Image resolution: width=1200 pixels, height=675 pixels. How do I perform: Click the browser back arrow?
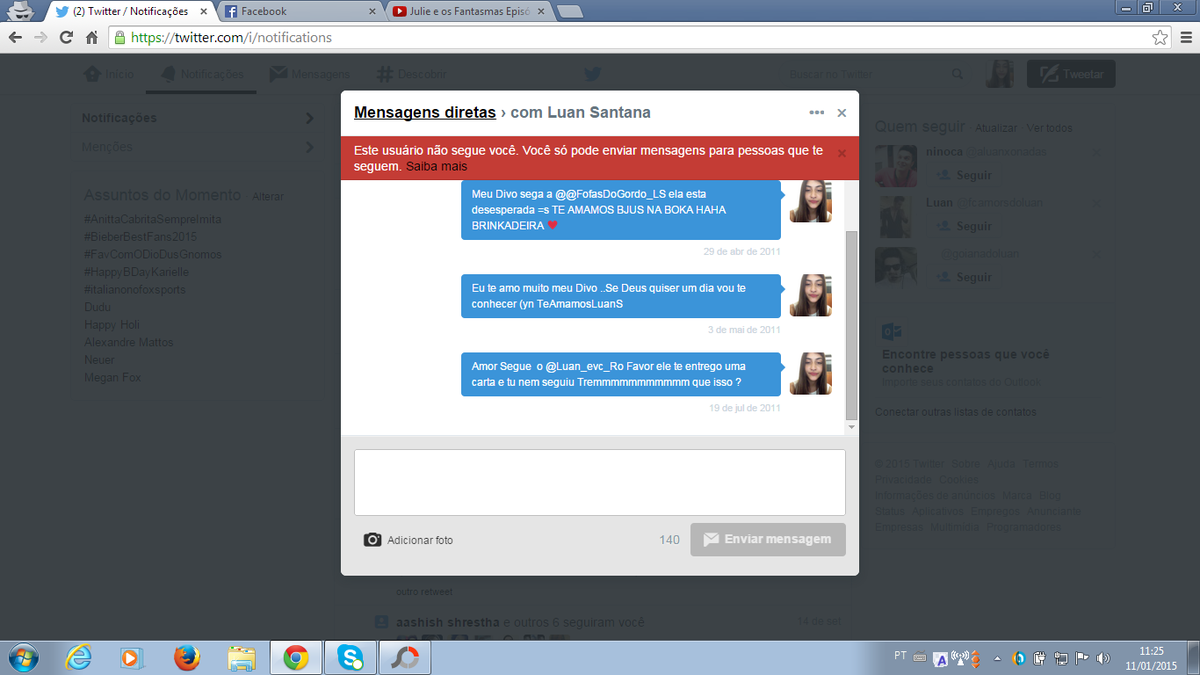[15, 37]
